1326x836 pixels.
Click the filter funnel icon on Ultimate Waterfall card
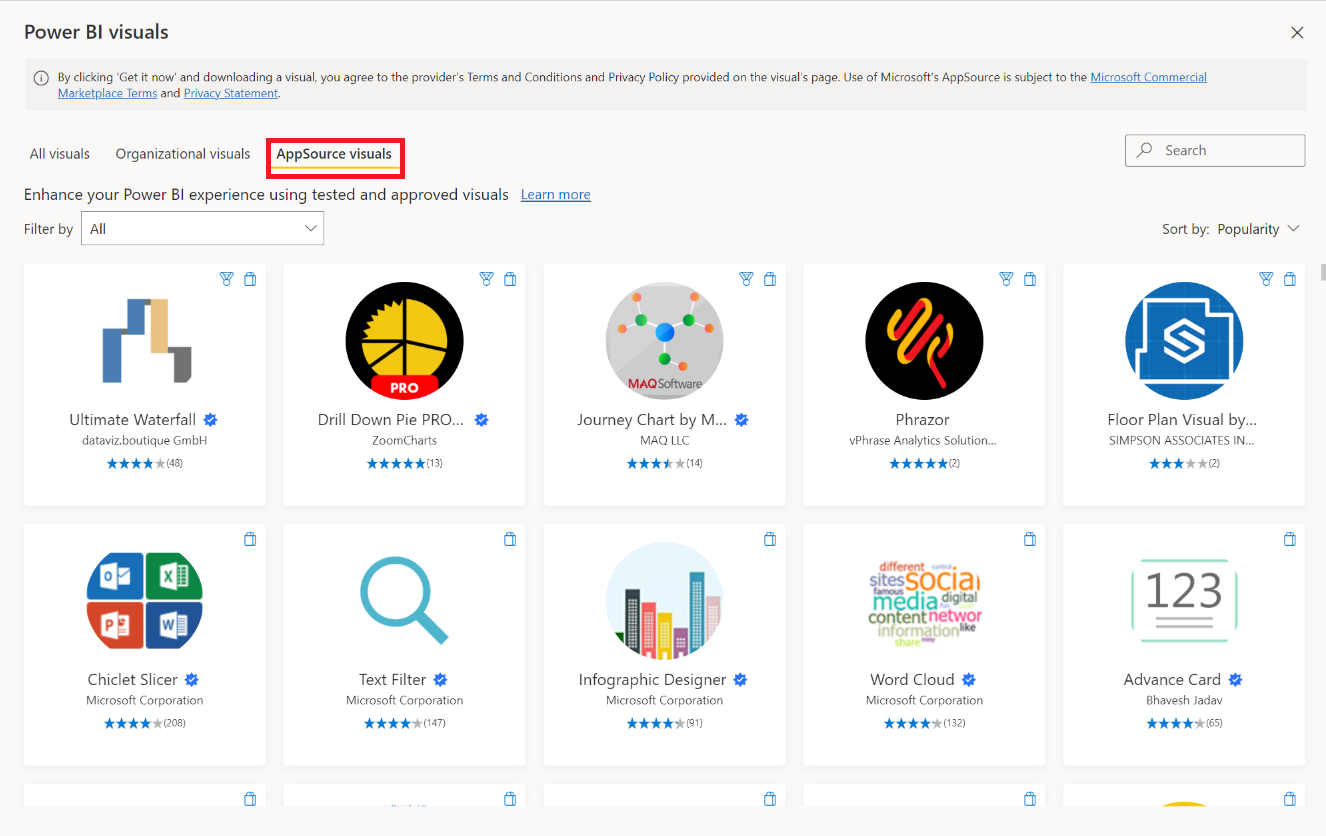pyautogui.click(x=226, y=279)
